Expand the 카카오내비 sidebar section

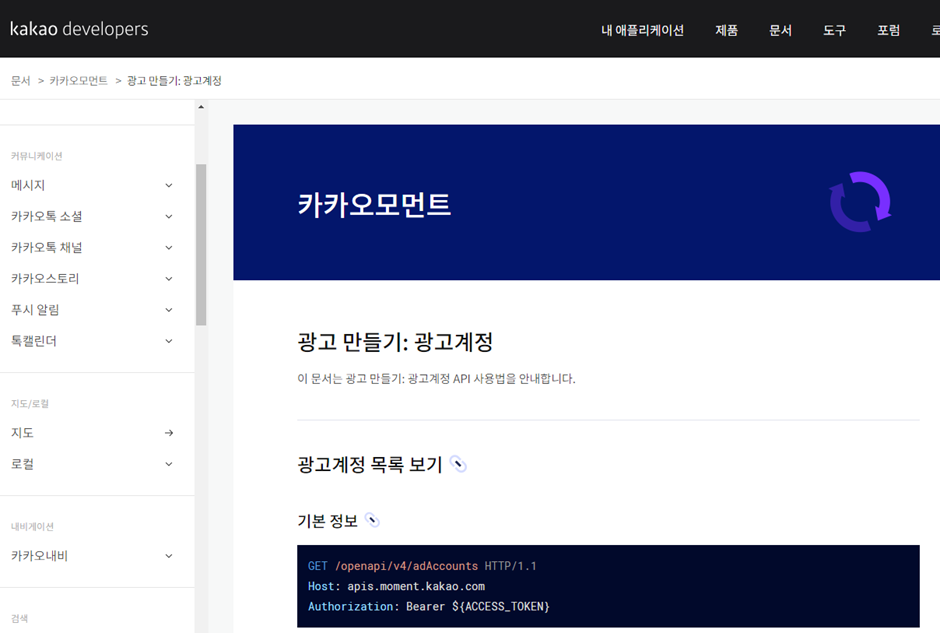coord(168,556)
